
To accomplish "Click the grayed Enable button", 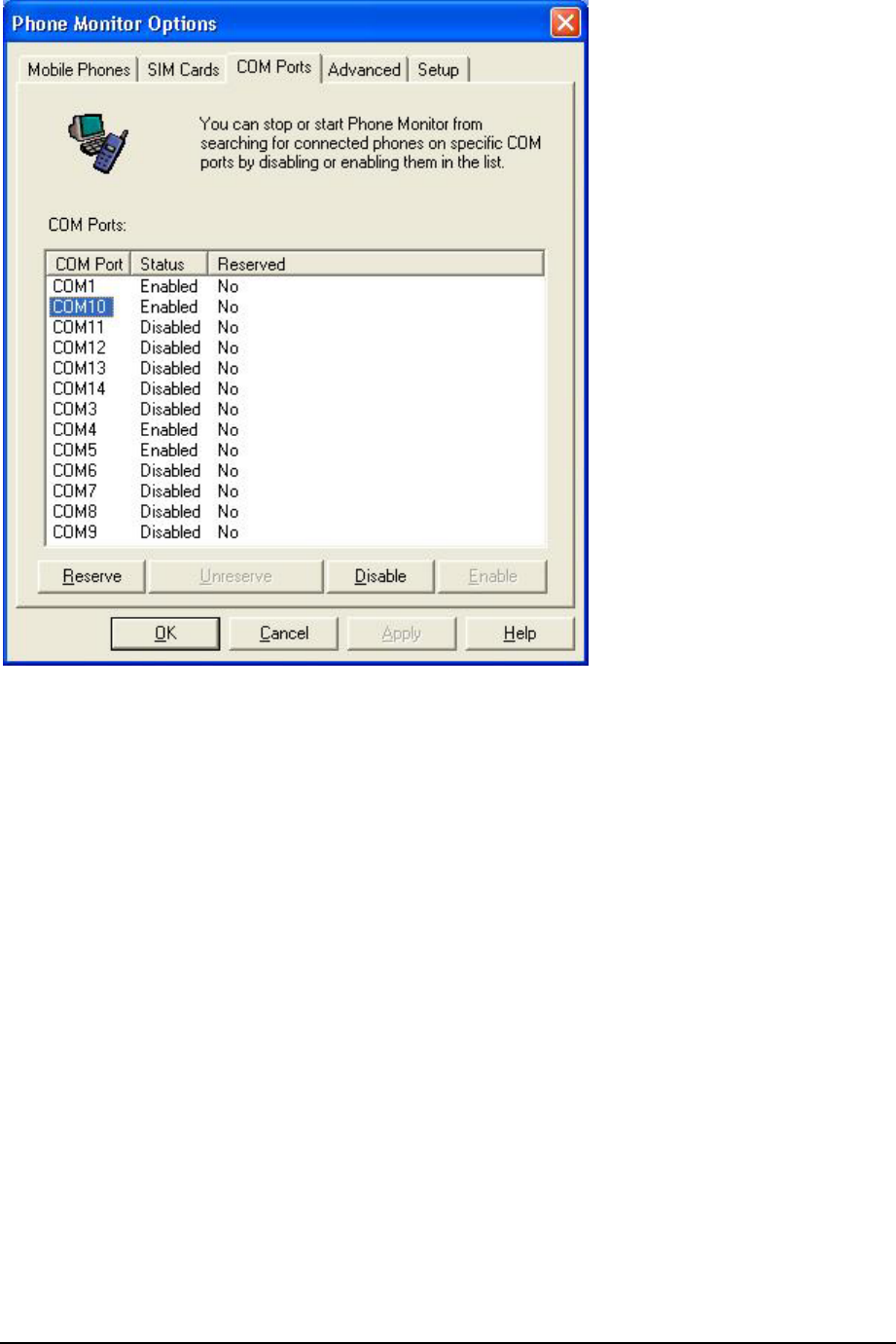I will point(492,576).
